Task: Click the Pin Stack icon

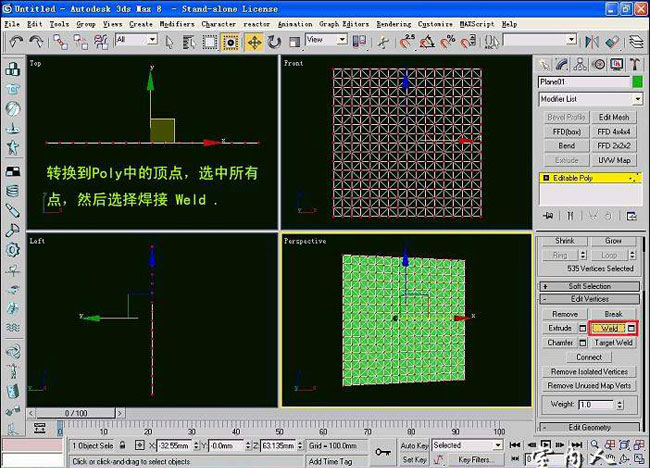Action: coord(548,216)
